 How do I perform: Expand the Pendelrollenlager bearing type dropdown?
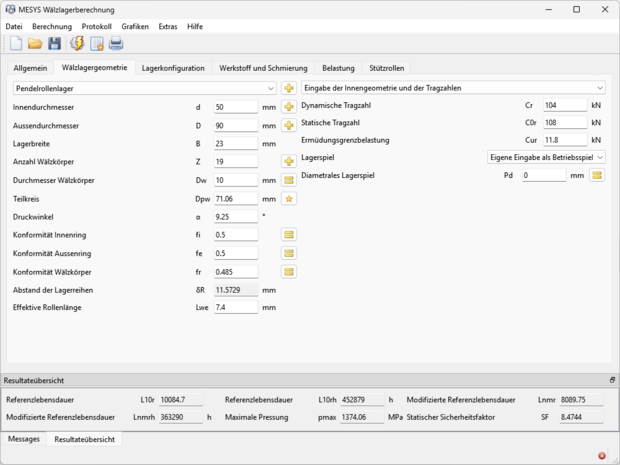pos(270,88)
